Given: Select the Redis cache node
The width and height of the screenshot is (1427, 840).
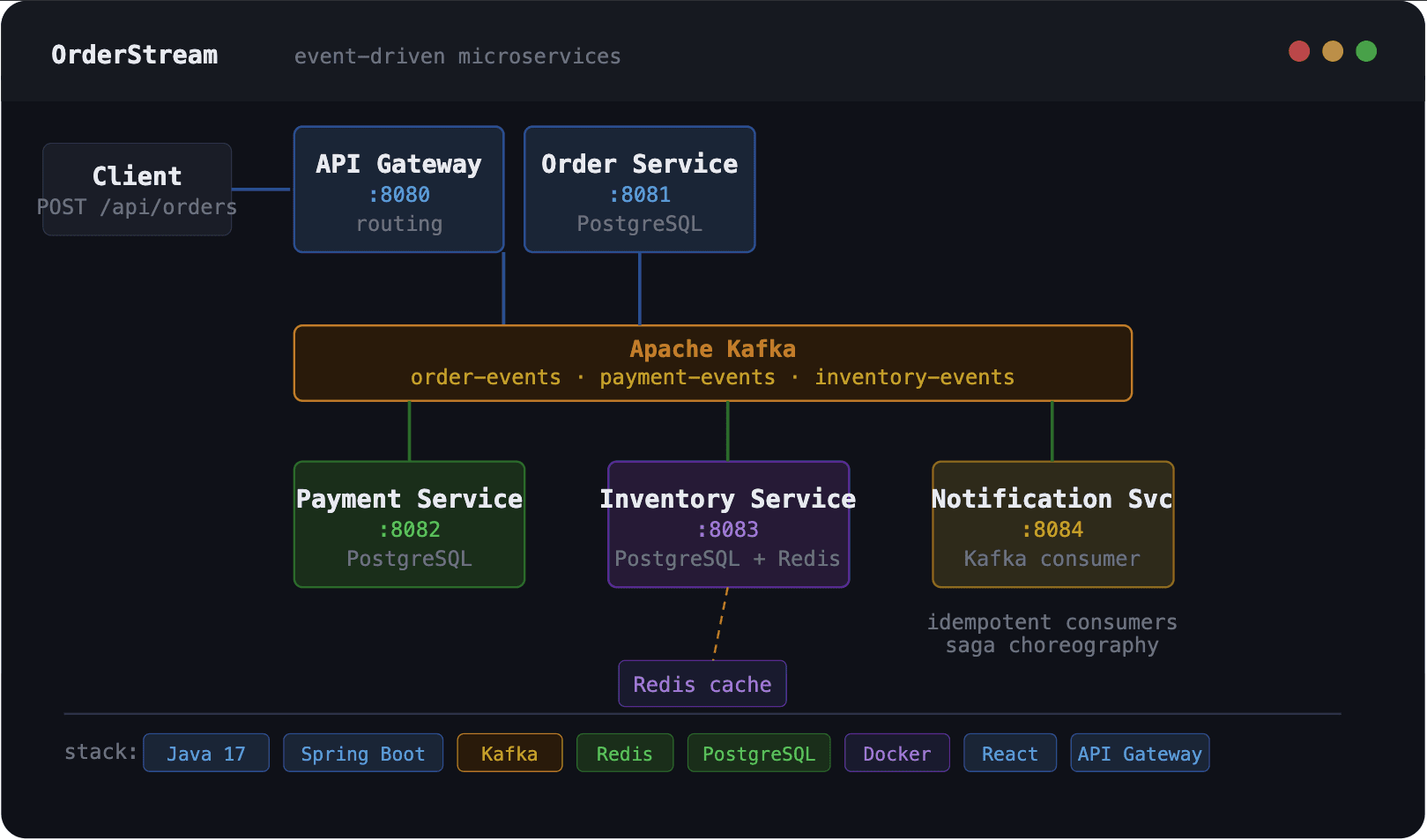Looking at the screenshot, I should [702, 683].
